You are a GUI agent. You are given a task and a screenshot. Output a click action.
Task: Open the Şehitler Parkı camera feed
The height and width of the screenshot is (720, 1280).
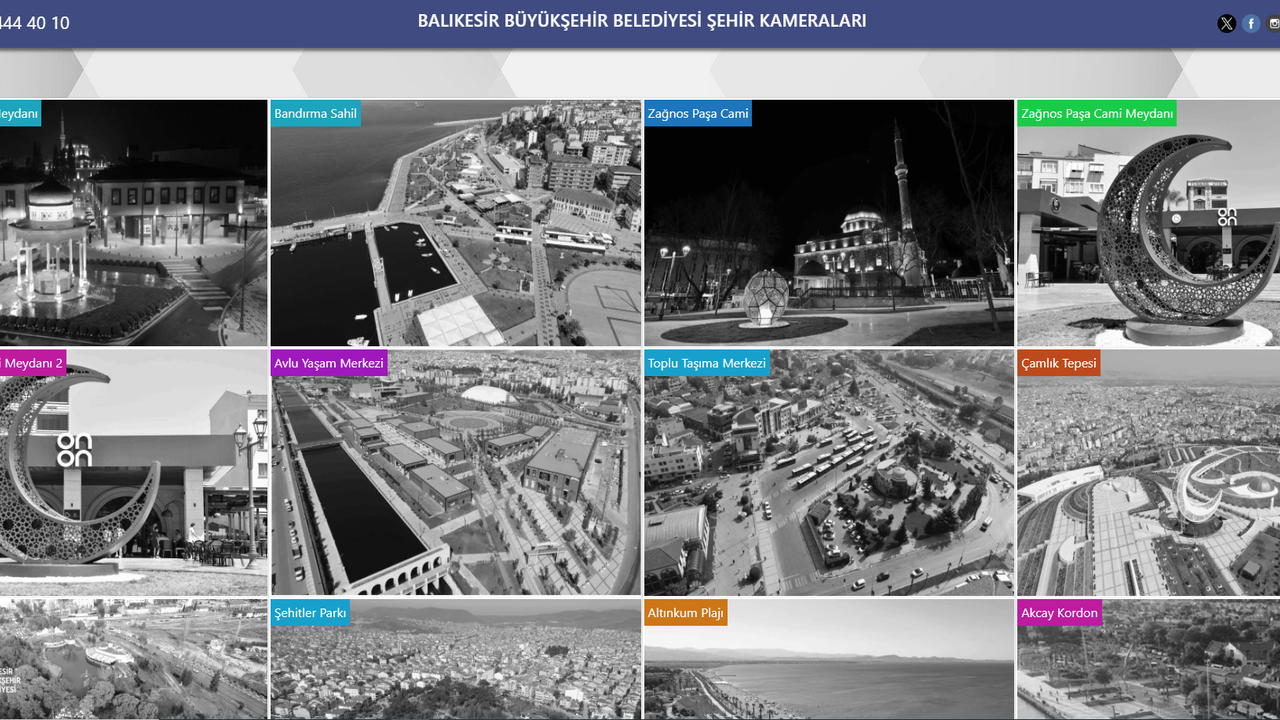pos(455,659)
